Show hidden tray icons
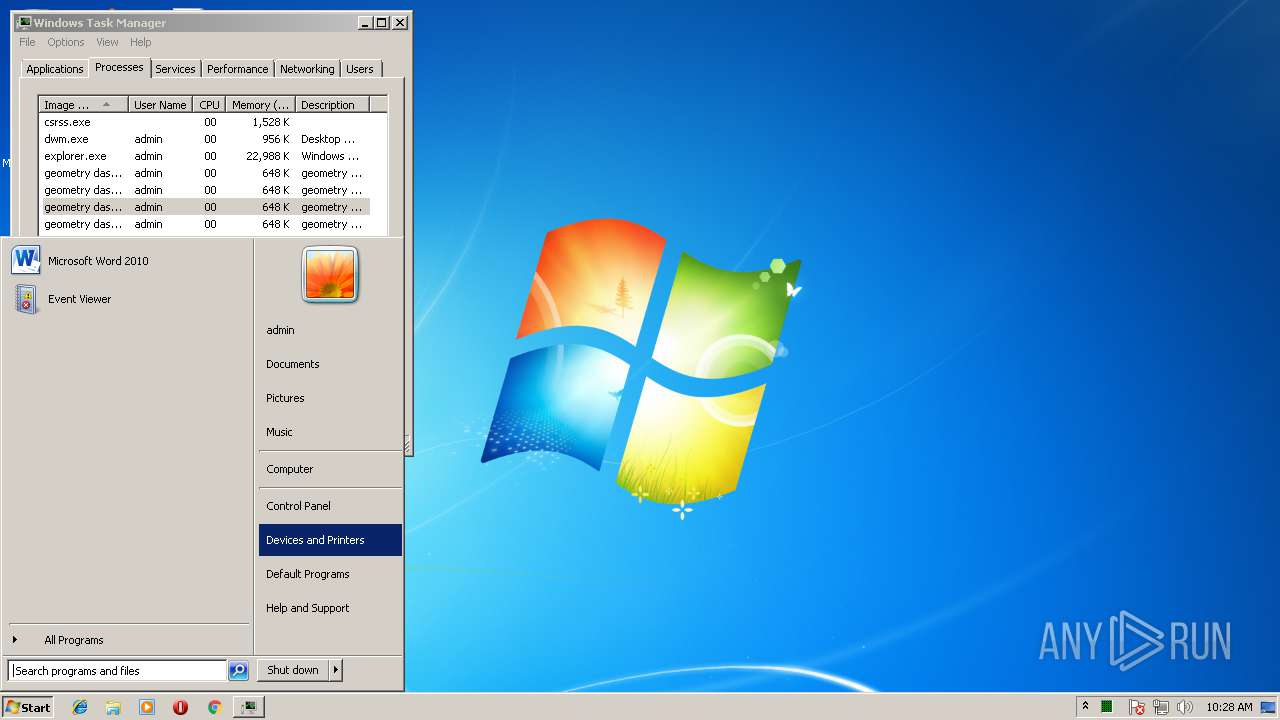This screenshot has width=1280, height=720. (1085, 707)
